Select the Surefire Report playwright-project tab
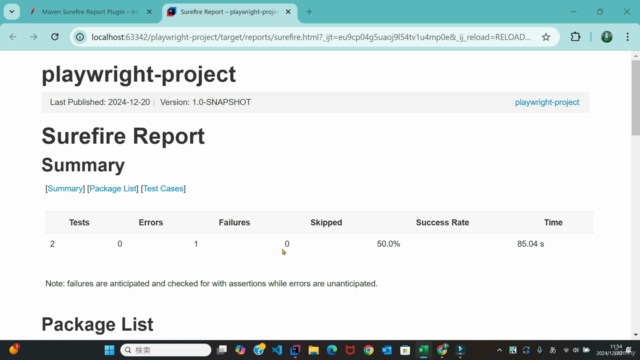 229,12
